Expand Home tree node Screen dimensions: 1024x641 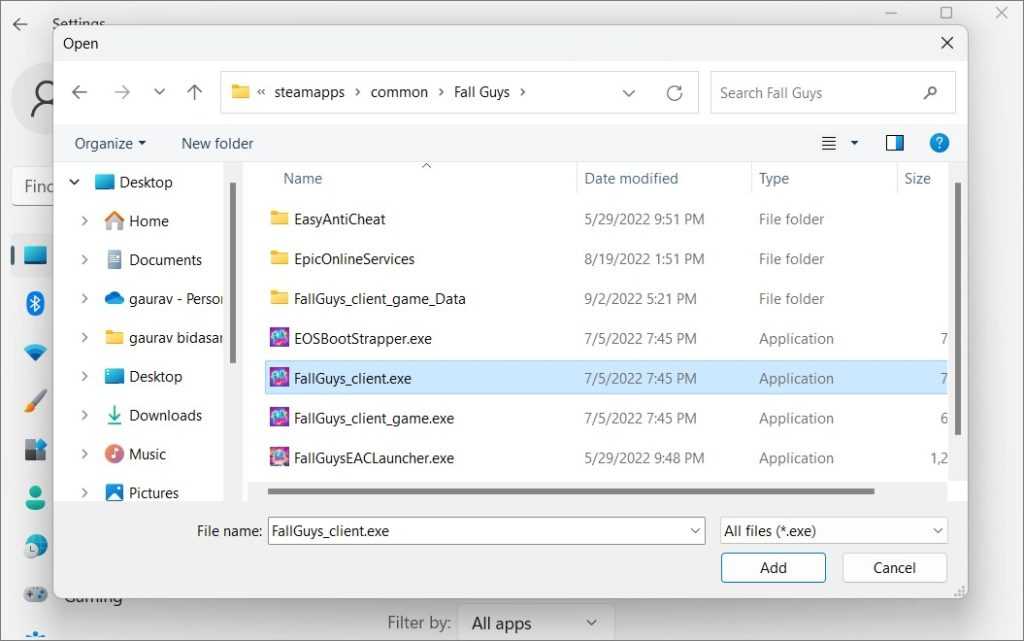pyautogui.click(x=84, y=221)
